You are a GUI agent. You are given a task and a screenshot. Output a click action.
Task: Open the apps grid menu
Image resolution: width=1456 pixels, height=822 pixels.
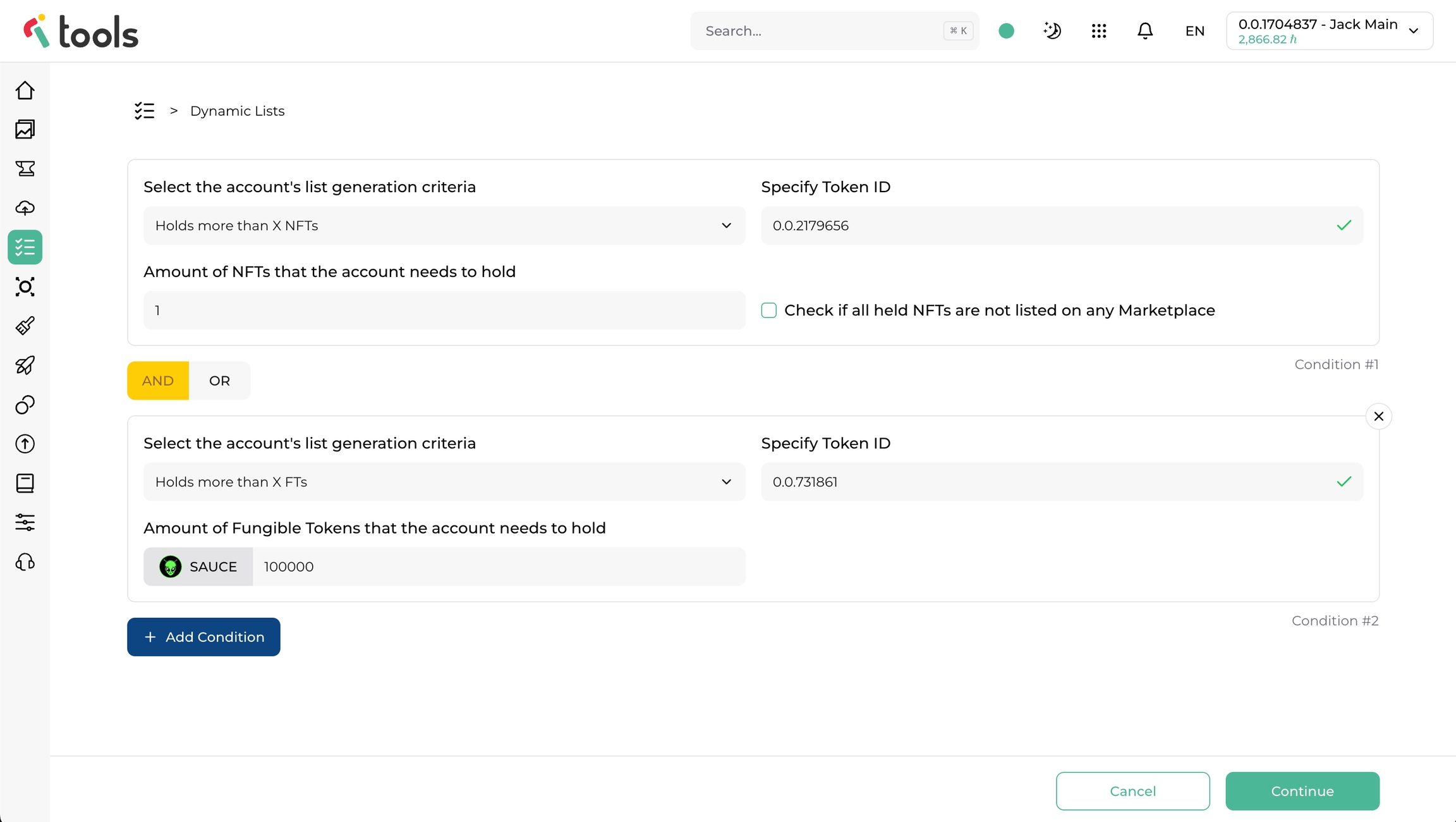[1099, 31]
